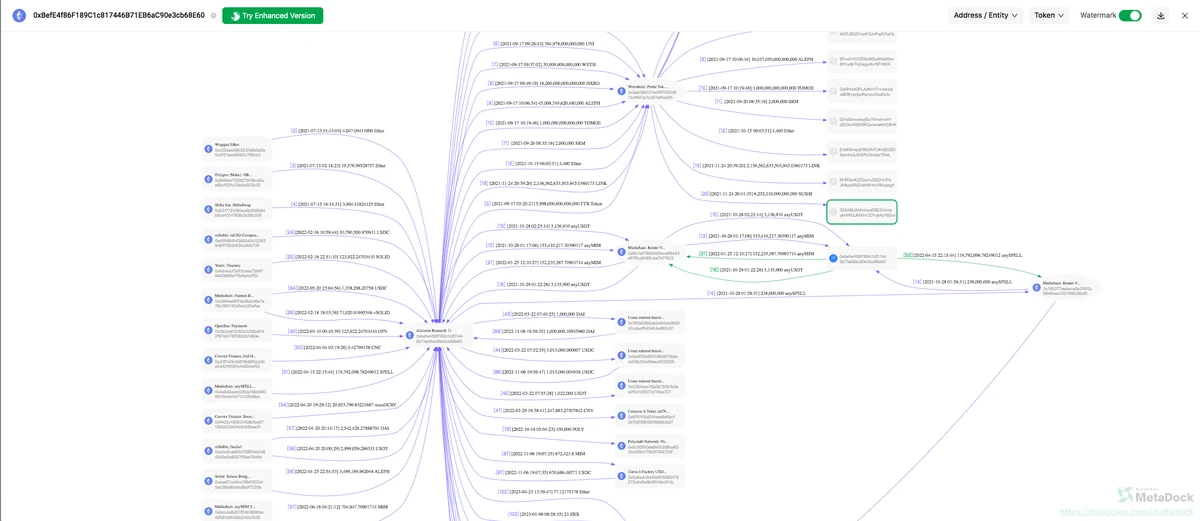1200x521 pixels.
Task: Select the header wallet address text
Action: [x=119, y=16]
